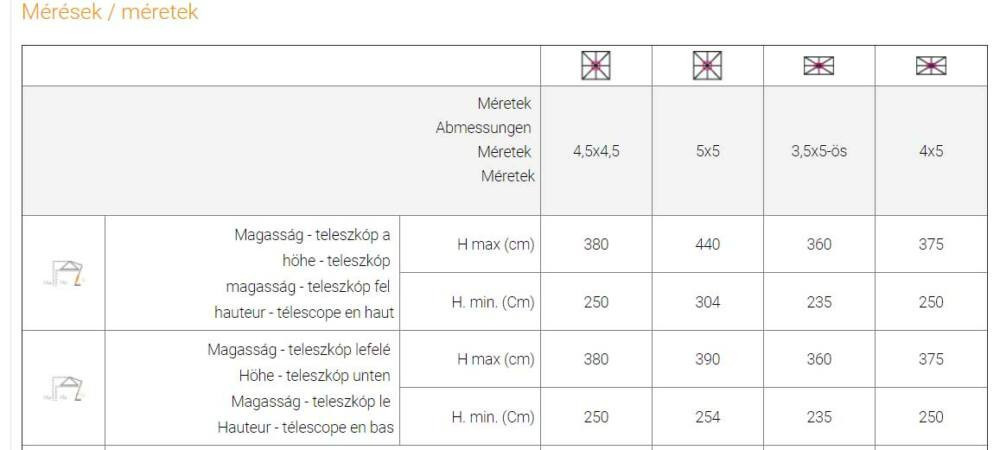Screen dimensions: 1000x450
Task: Select the 4,5x4,5 size cell
Action: click(596, 151)
